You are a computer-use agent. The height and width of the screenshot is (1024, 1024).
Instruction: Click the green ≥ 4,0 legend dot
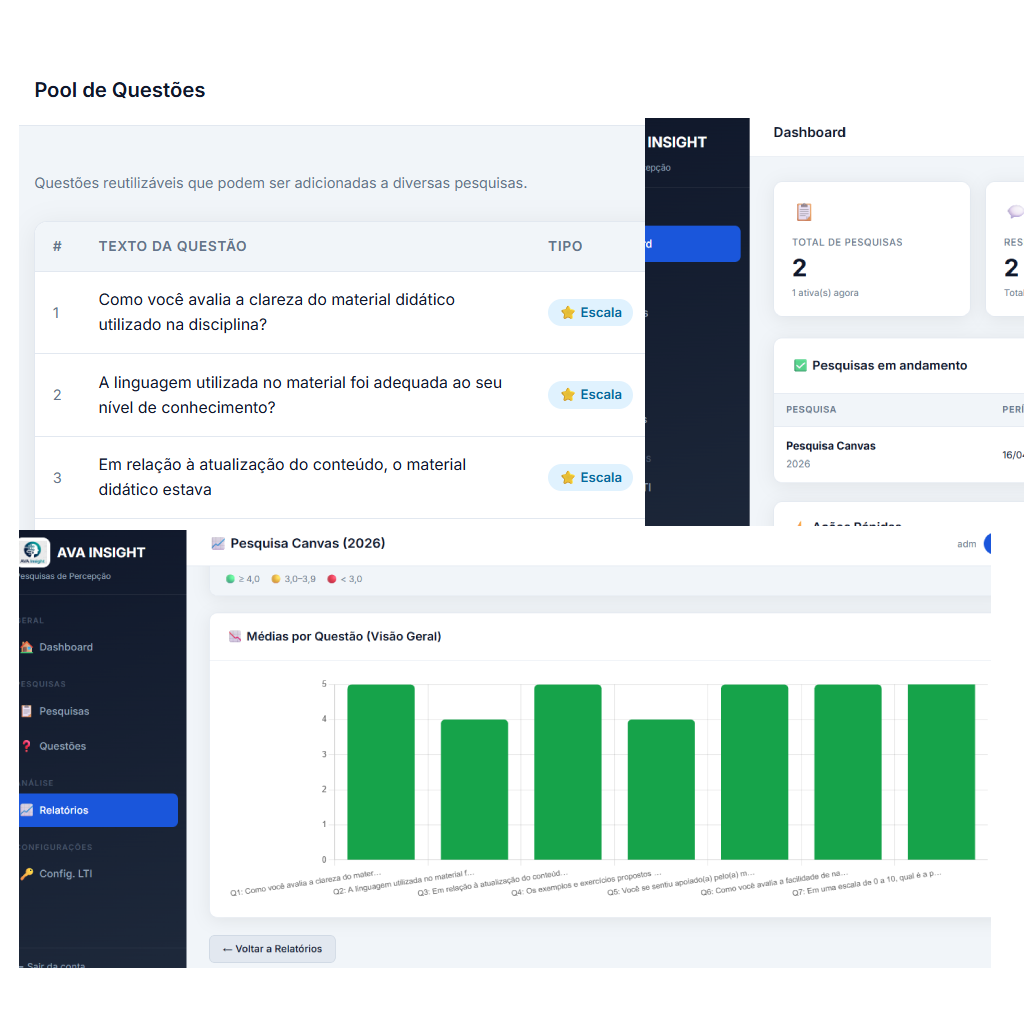pos(230,579)
